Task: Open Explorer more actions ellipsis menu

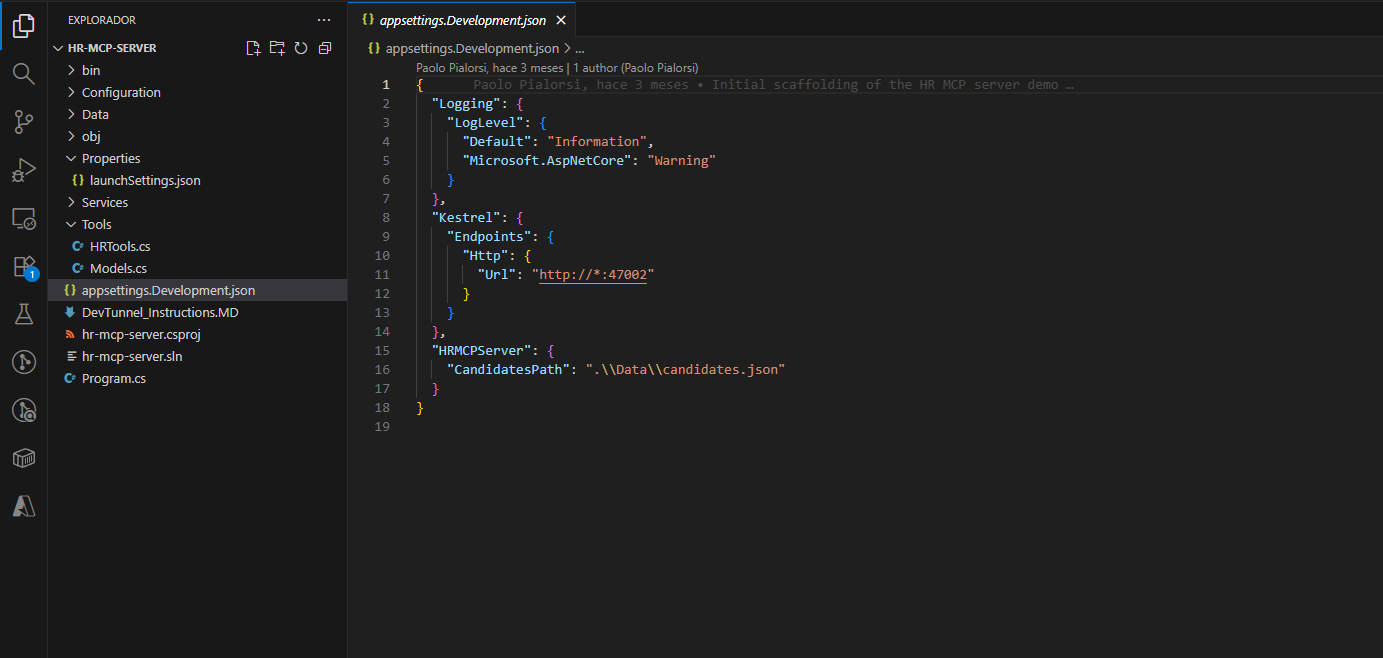Action: tap(323, 20)
